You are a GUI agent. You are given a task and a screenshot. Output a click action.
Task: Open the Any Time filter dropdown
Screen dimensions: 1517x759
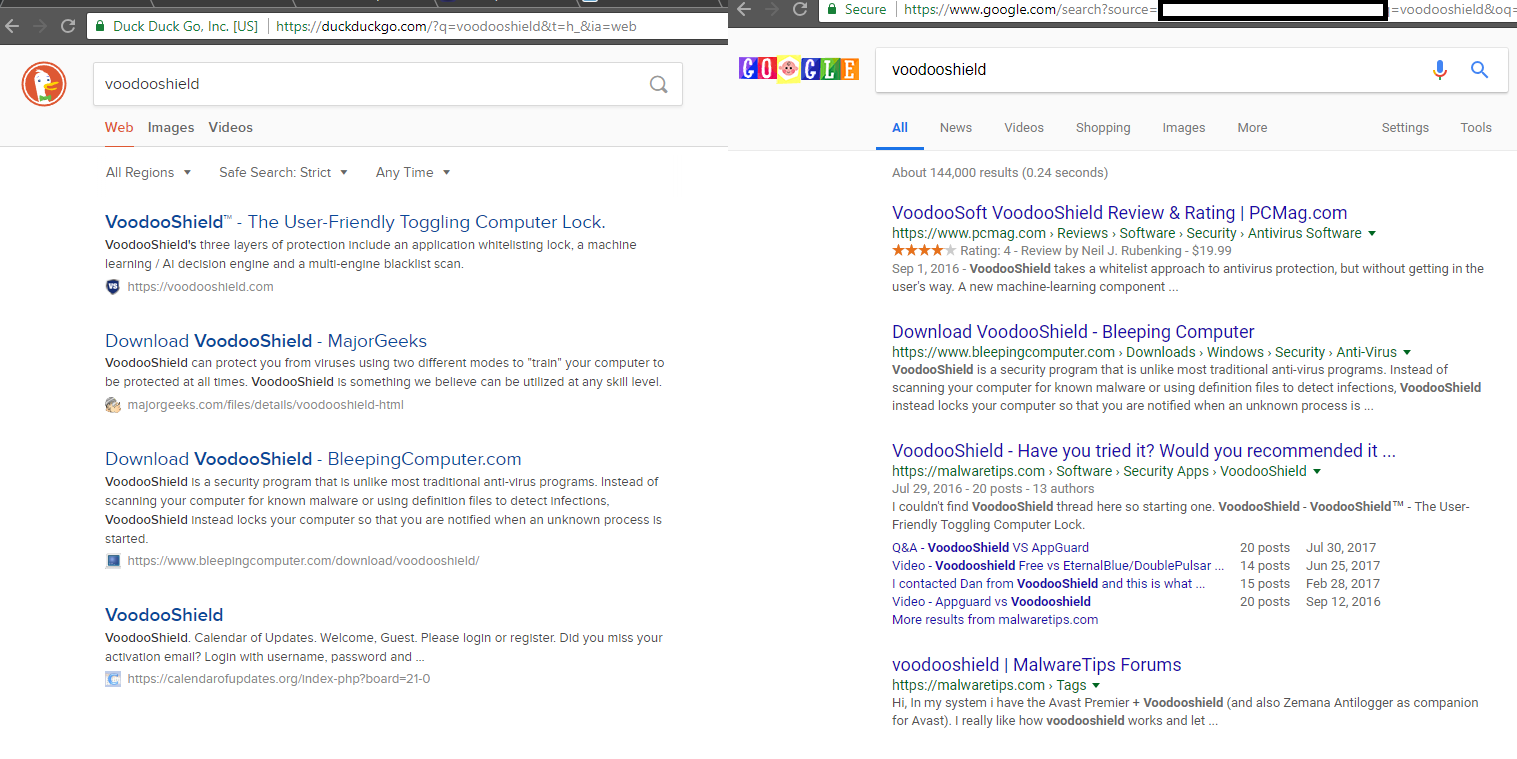pos(413,172)
